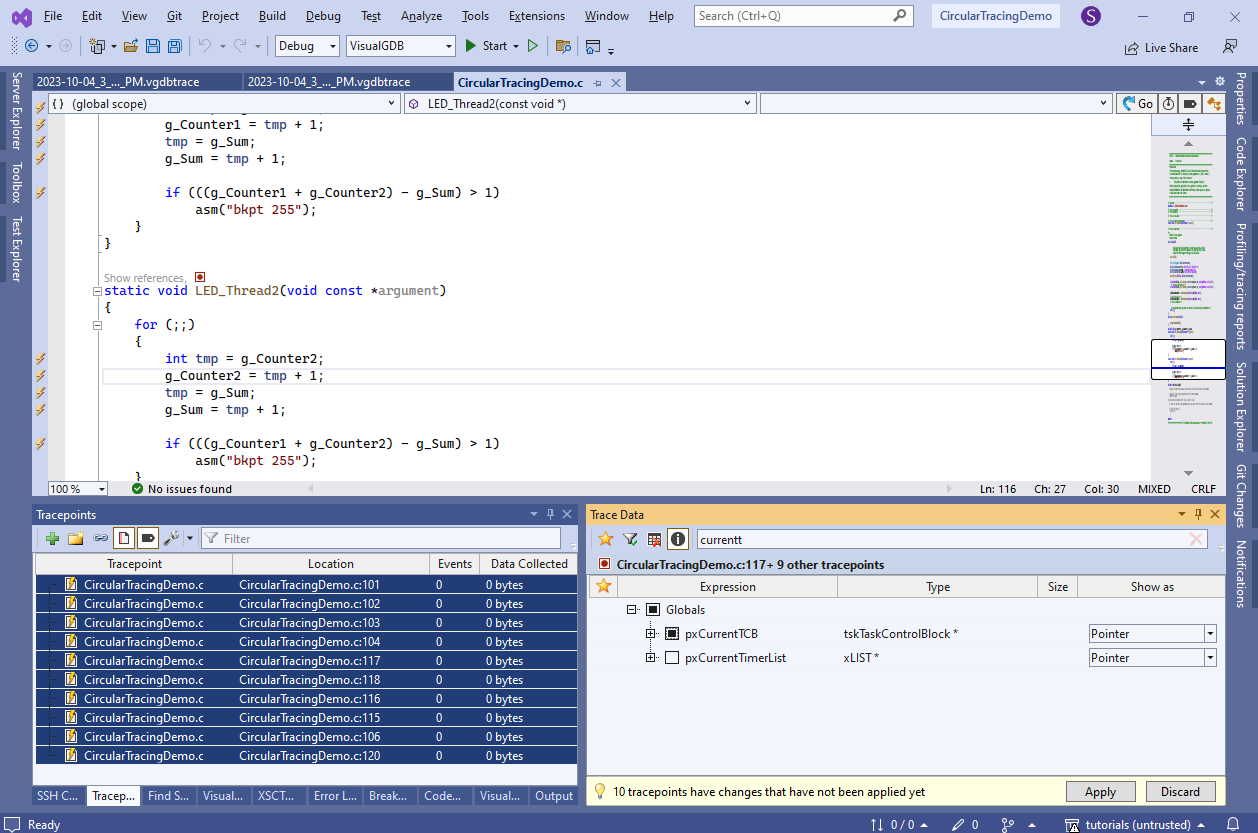Viewport: 1258px width, 833px height.
Task: Open the wrench settings in the Tracepoints toolbar
Action: 171,538
